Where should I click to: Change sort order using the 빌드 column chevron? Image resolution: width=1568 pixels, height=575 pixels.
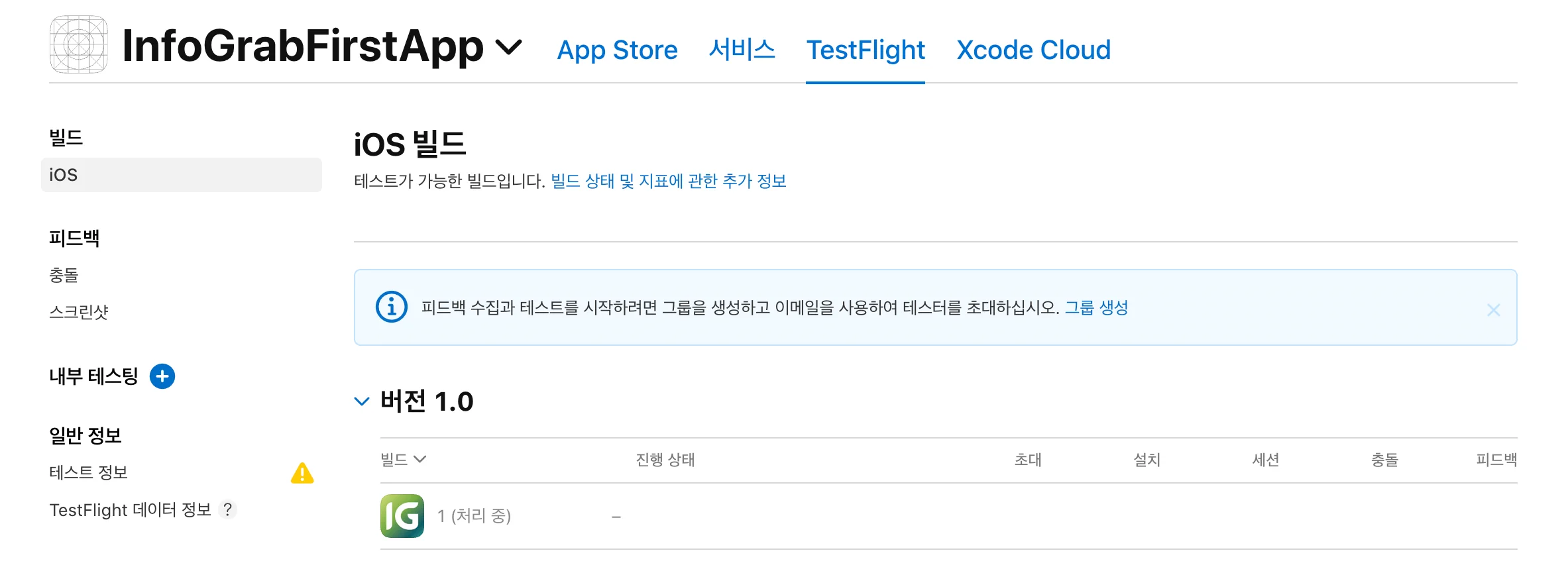click(420, 458)
